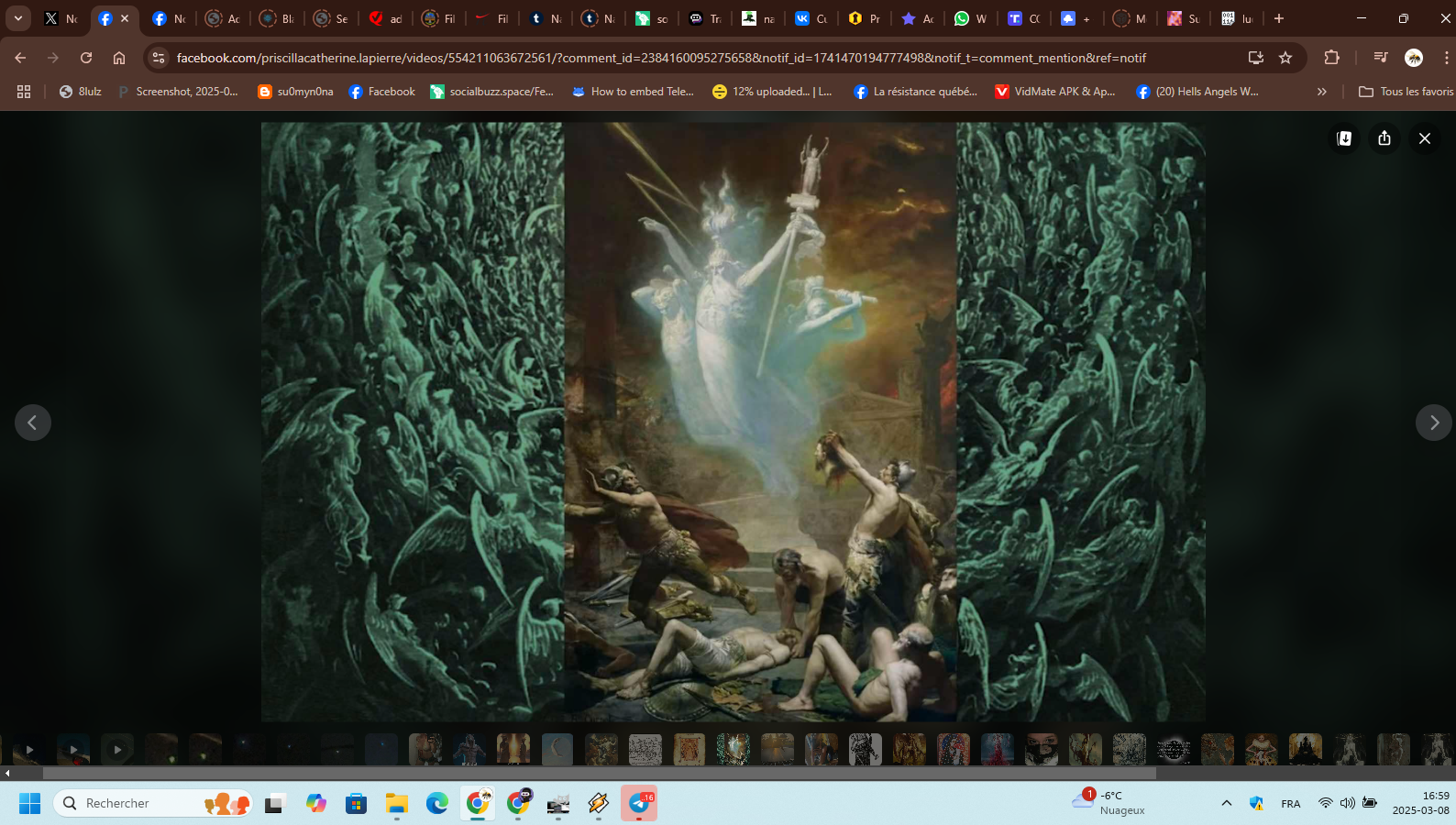Open the Windows Start menu

pos(29,803)
